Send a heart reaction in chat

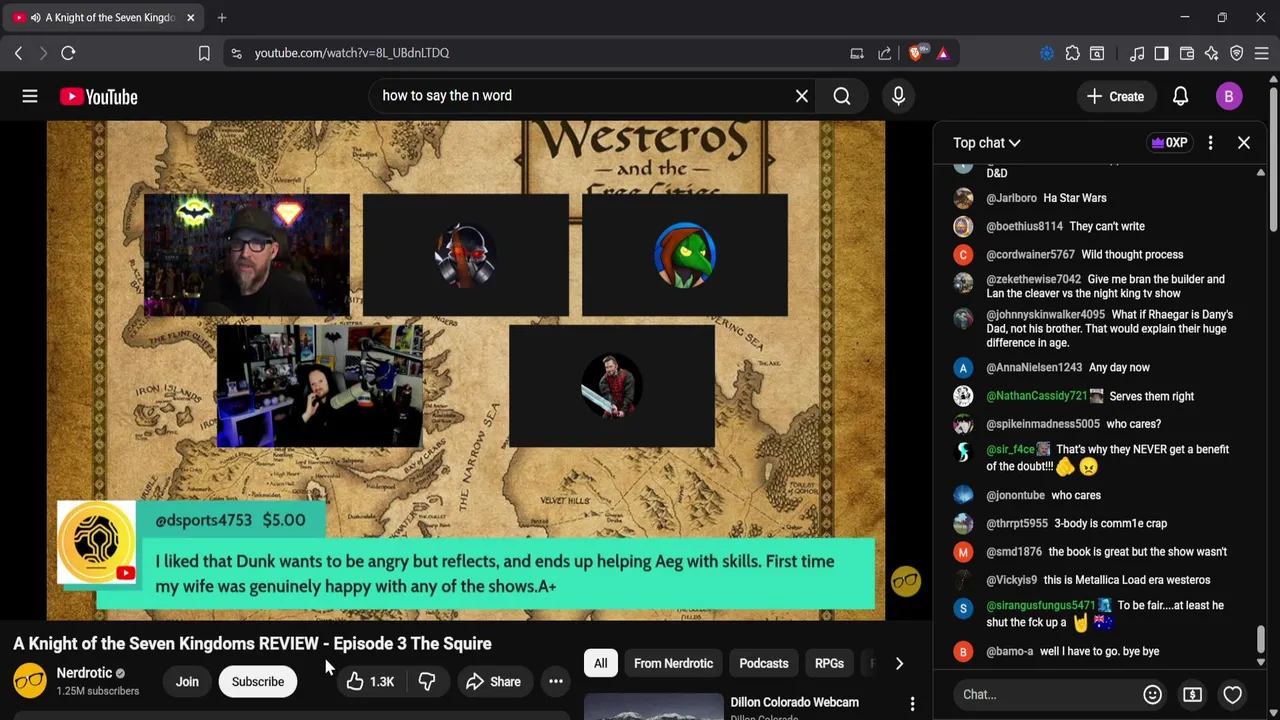1232,694
